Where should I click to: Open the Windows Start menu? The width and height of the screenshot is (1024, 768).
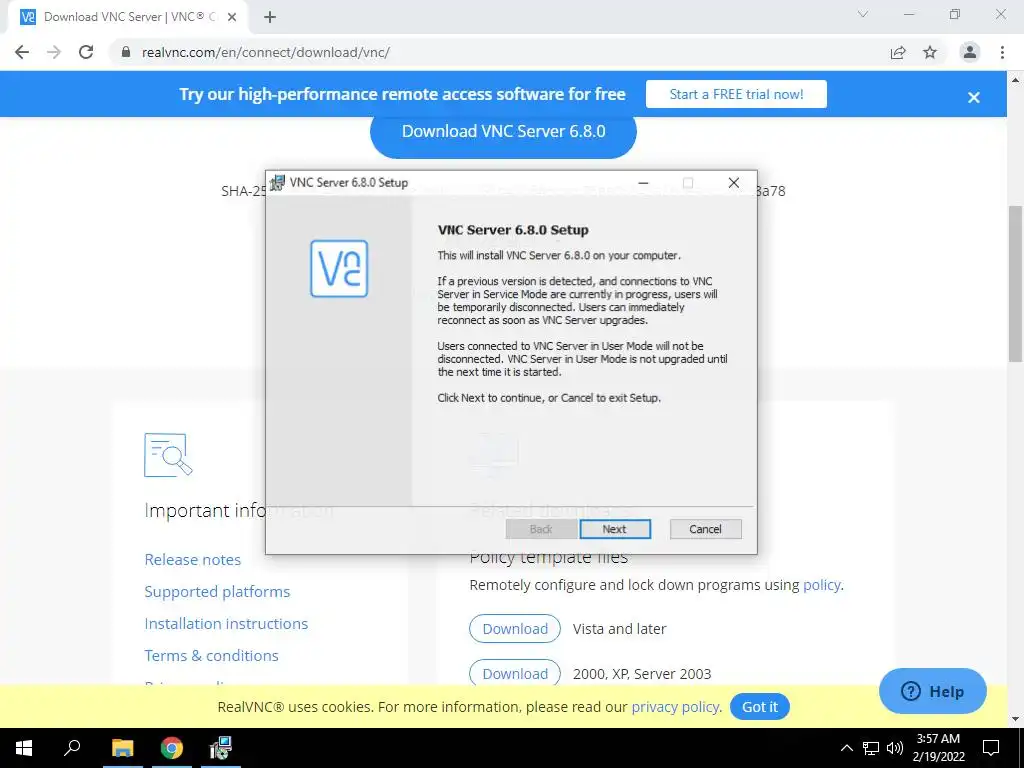pyautogui.click(x=24, y=748)
